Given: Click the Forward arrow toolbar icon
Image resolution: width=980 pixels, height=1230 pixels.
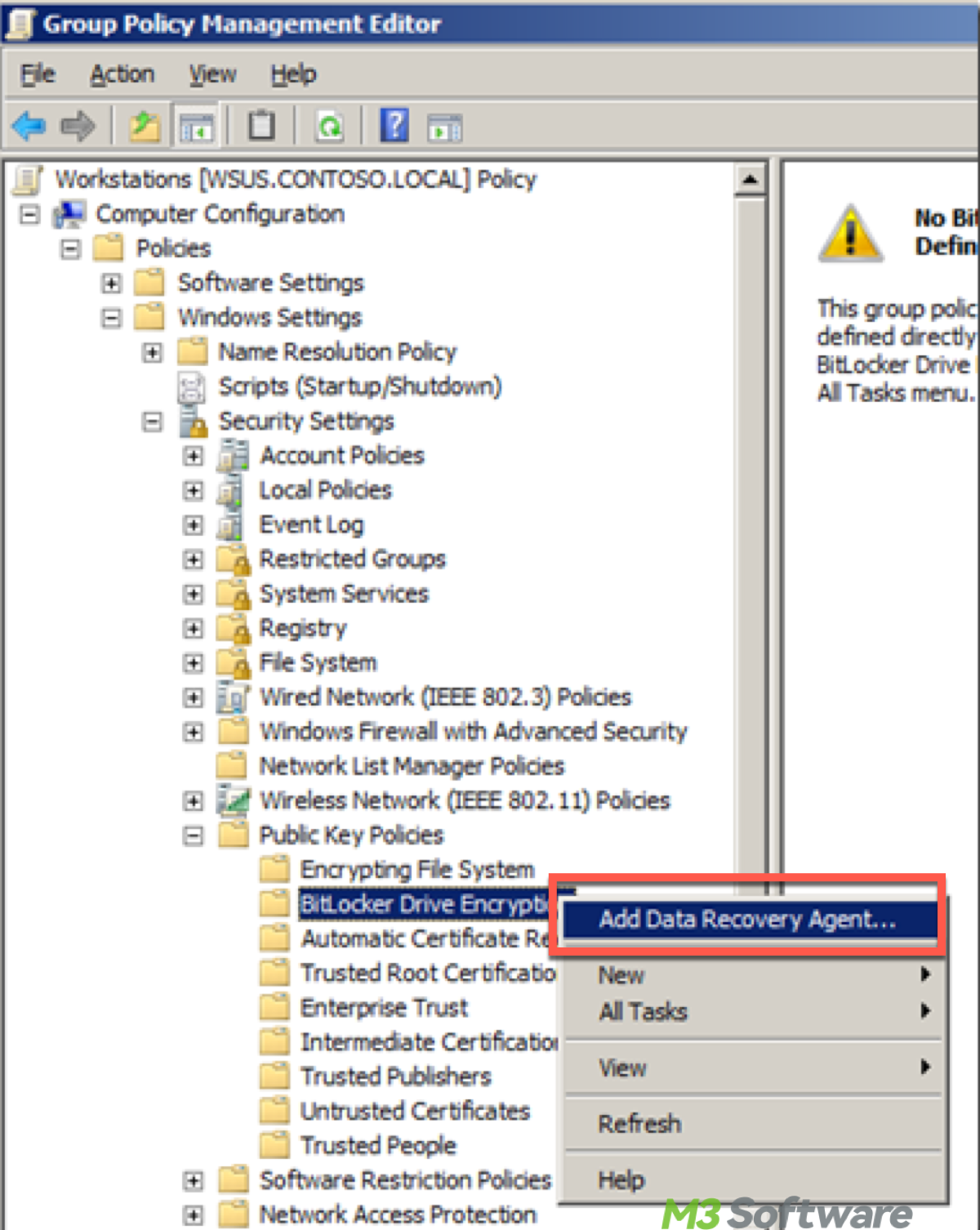Looking at the screenshot, I should click(x=78, y=127).
